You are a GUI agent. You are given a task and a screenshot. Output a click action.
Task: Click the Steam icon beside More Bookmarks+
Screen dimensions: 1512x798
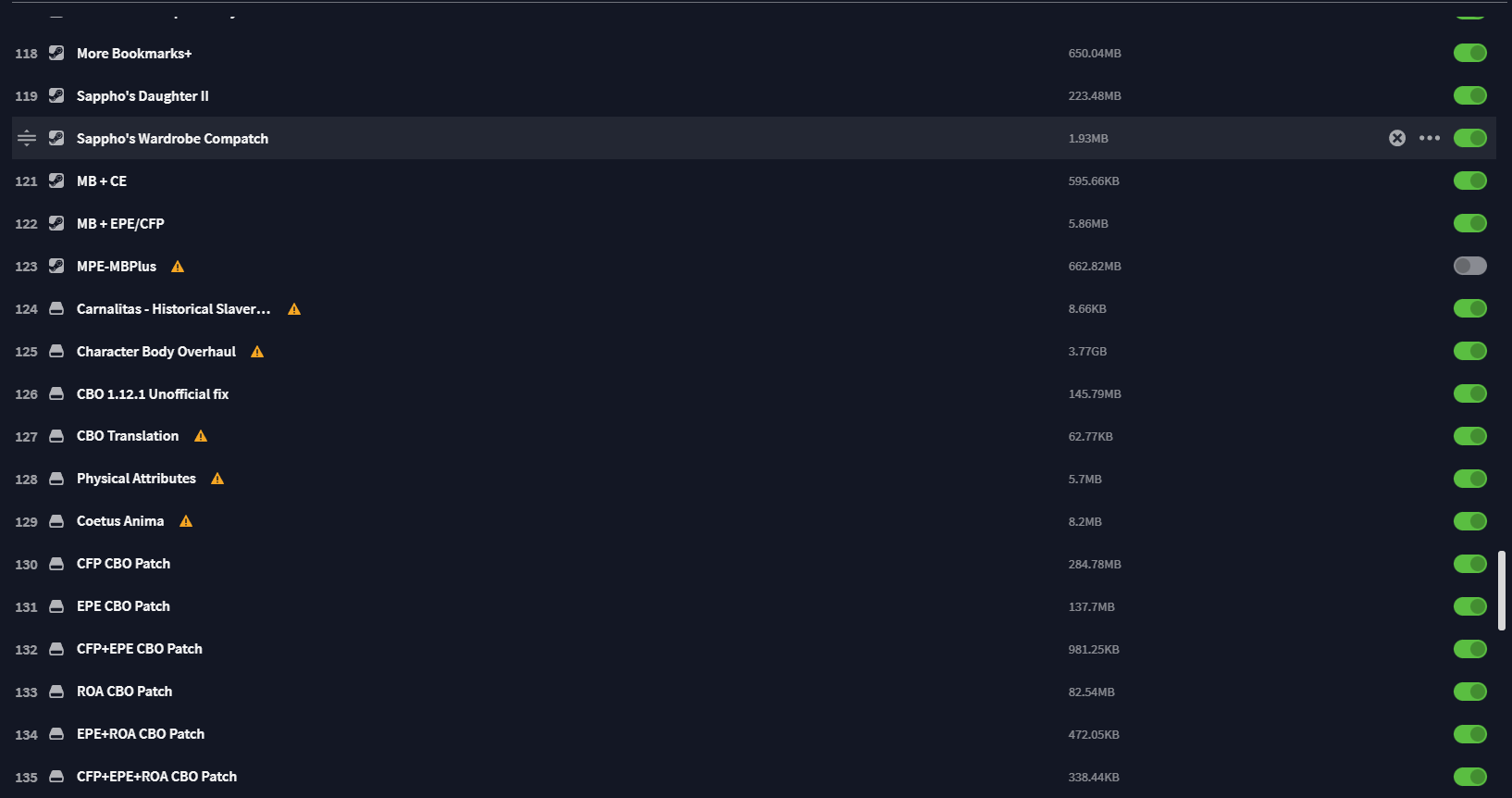(x=56, y=53)
